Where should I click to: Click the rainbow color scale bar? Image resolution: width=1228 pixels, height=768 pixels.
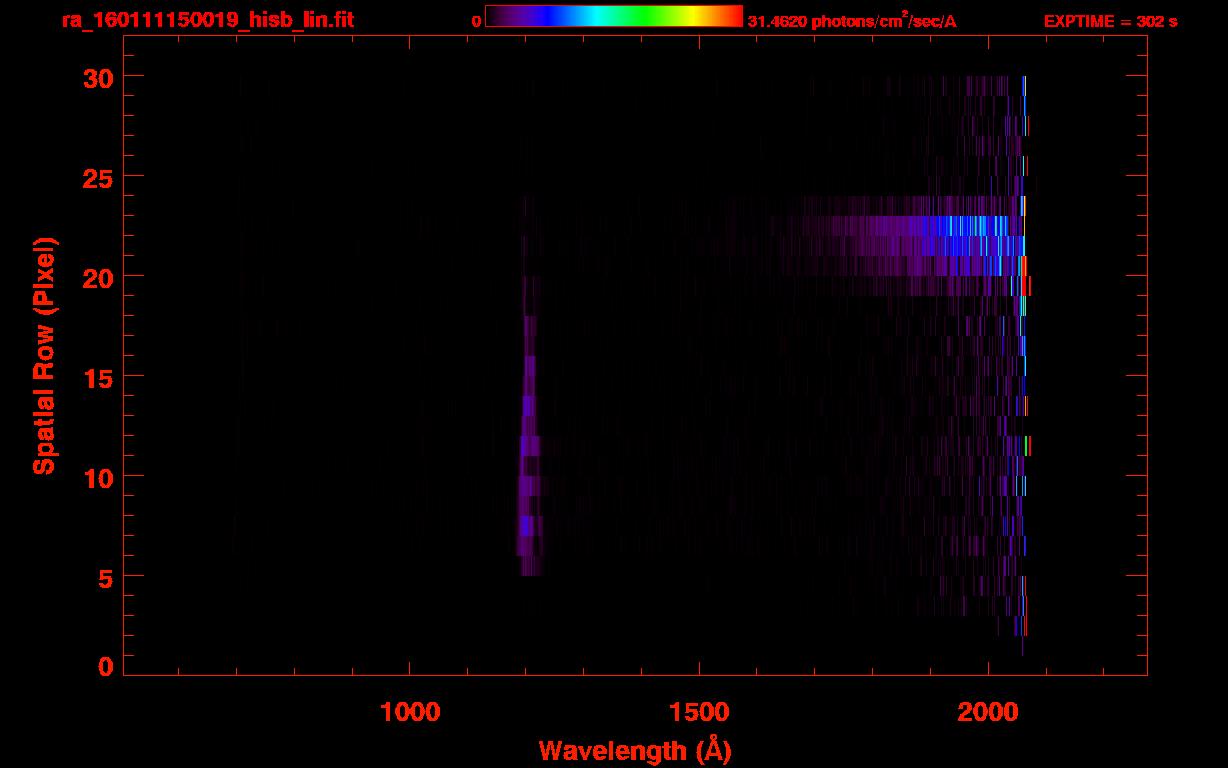point(614,16)
